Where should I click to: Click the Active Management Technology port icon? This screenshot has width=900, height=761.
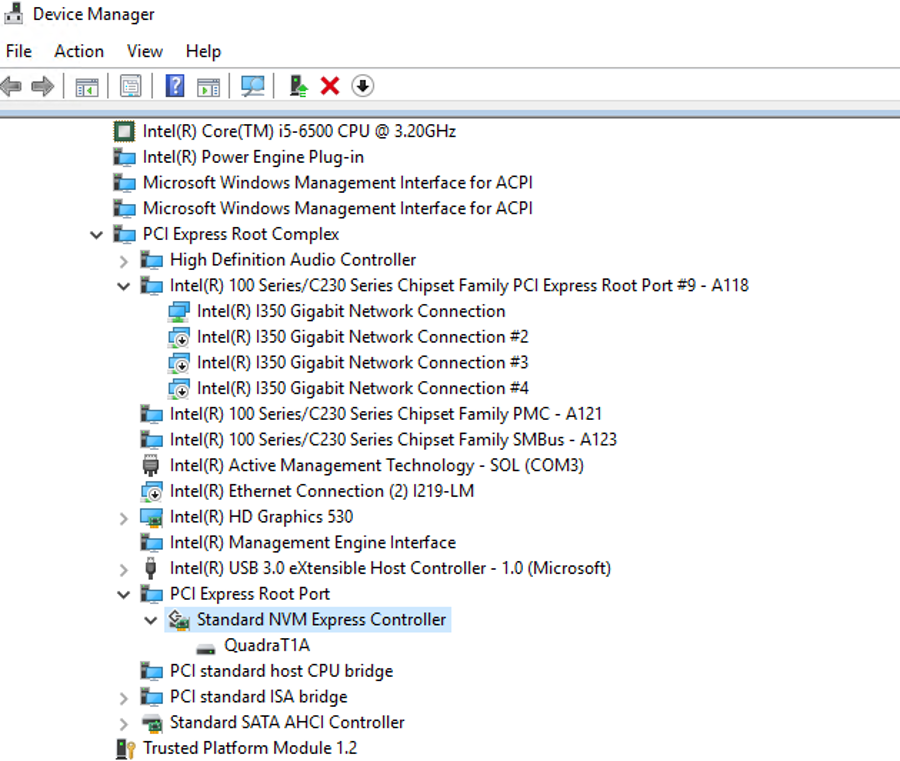(150, 465)
